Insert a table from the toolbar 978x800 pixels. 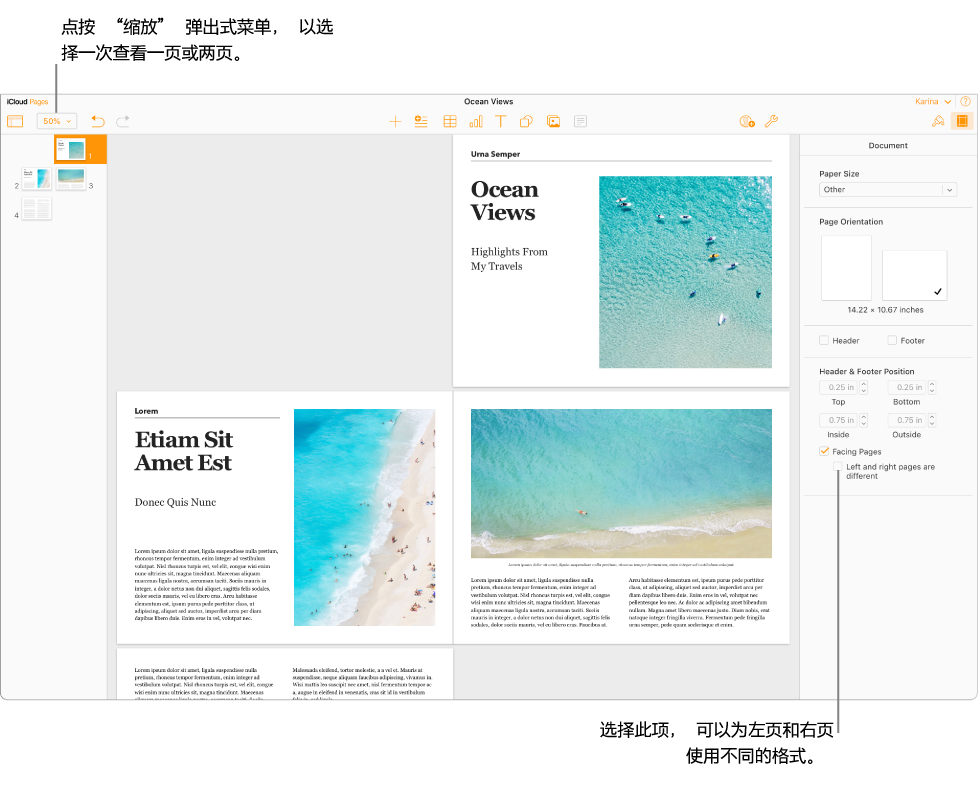(x=450, y=122)
